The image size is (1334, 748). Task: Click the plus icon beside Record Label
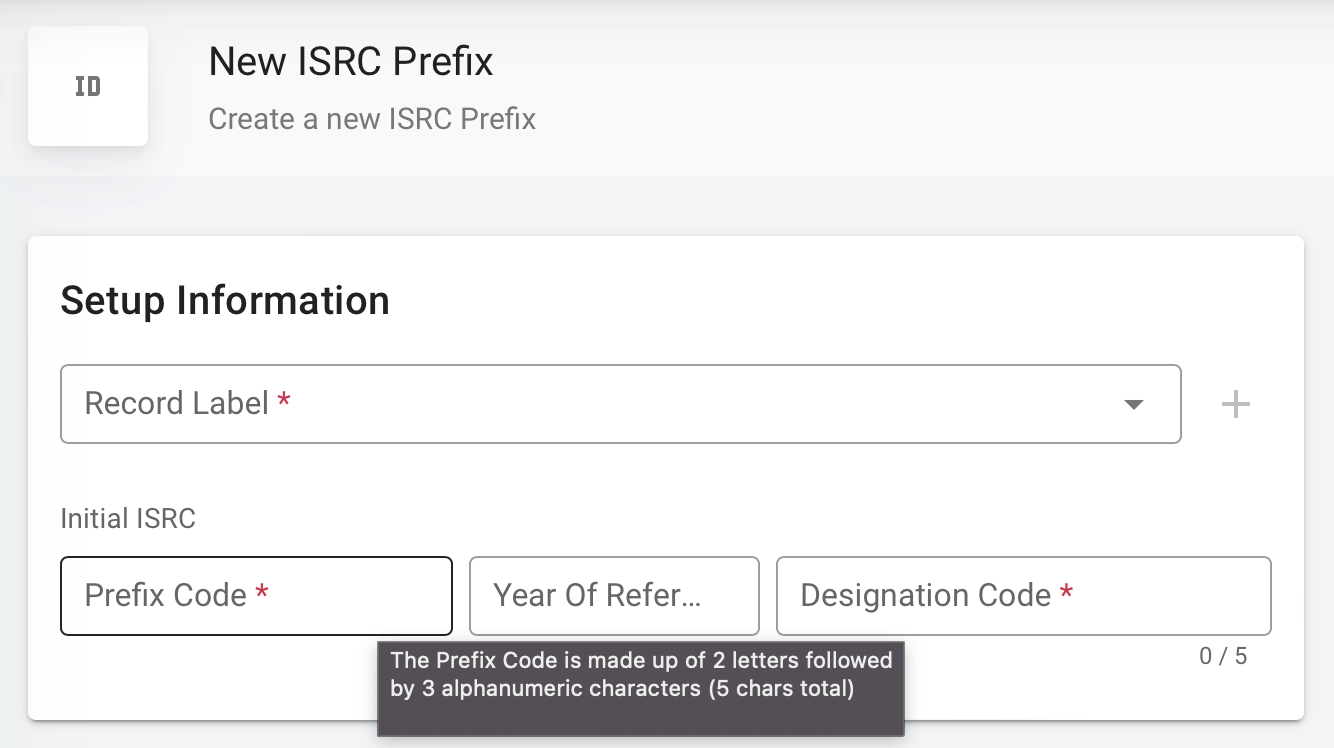tap(1236, 404)
